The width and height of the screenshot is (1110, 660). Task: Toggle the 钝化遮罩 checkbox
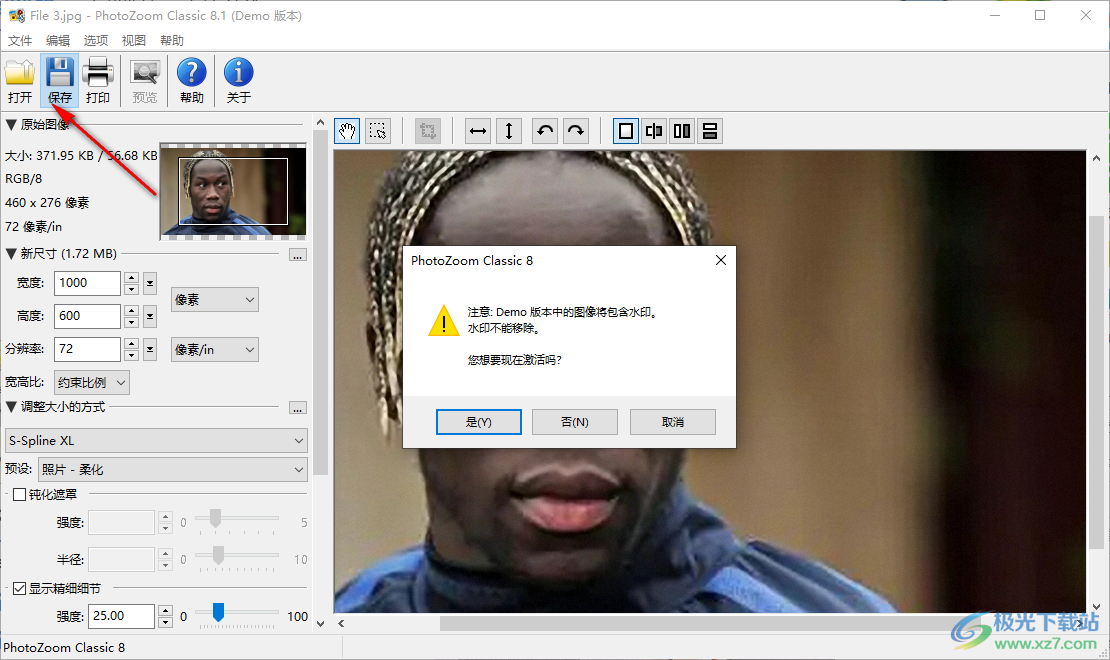pyautogui.click(x=20, y=494)
